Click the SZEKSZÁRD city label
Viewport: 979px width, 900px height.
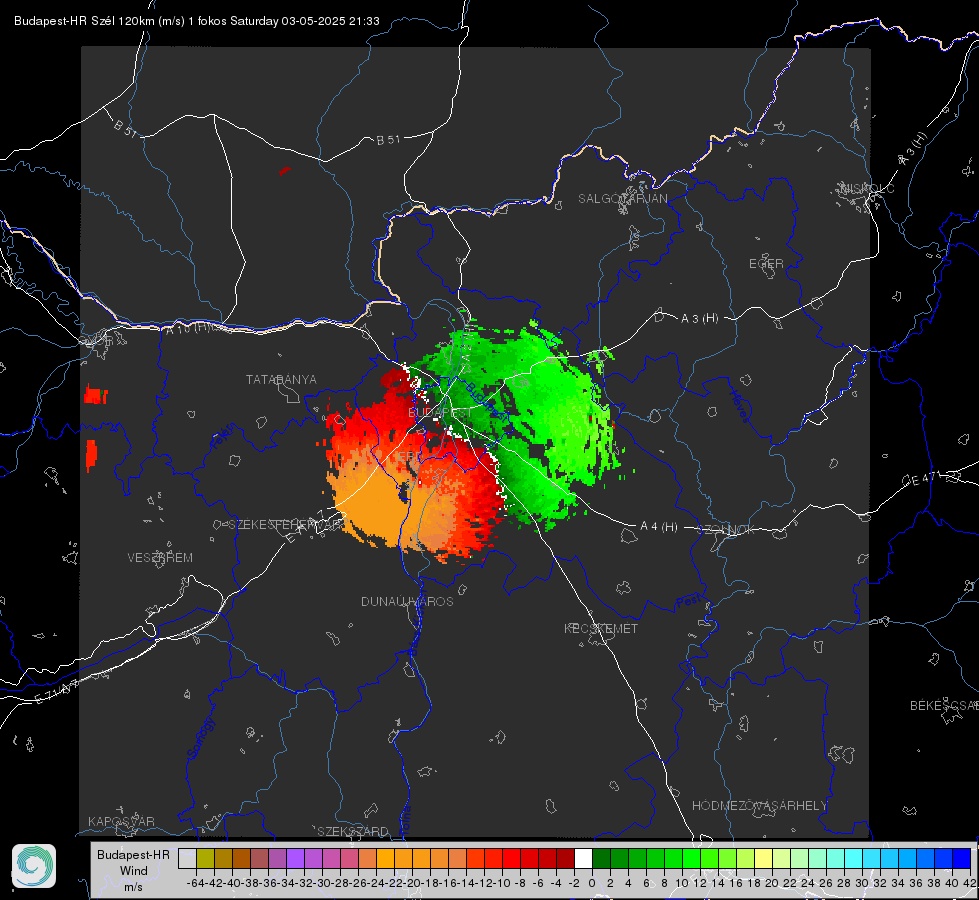[x=353, y=831]
